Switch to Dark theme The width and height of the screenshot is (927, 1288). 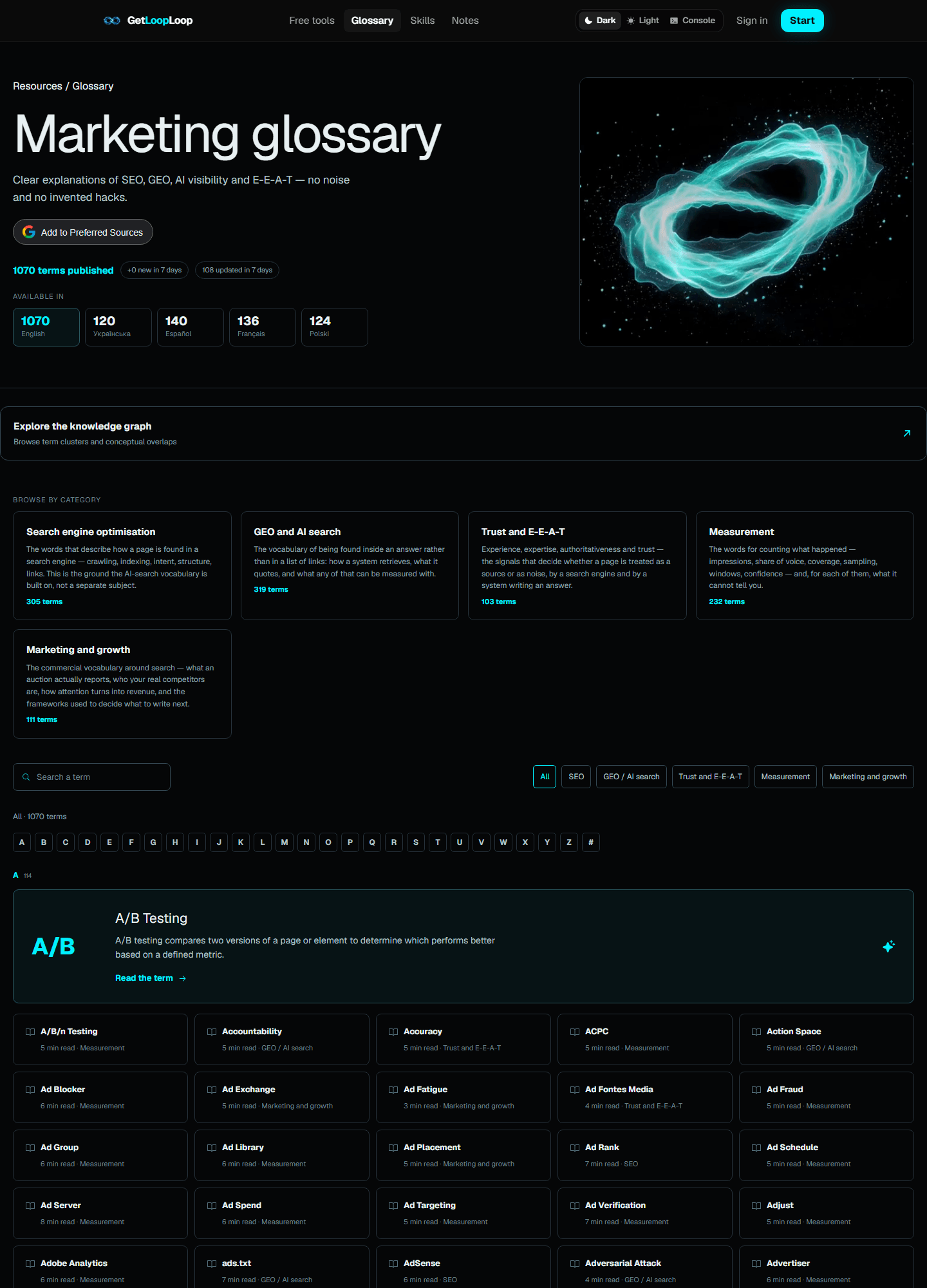(600, 21)
